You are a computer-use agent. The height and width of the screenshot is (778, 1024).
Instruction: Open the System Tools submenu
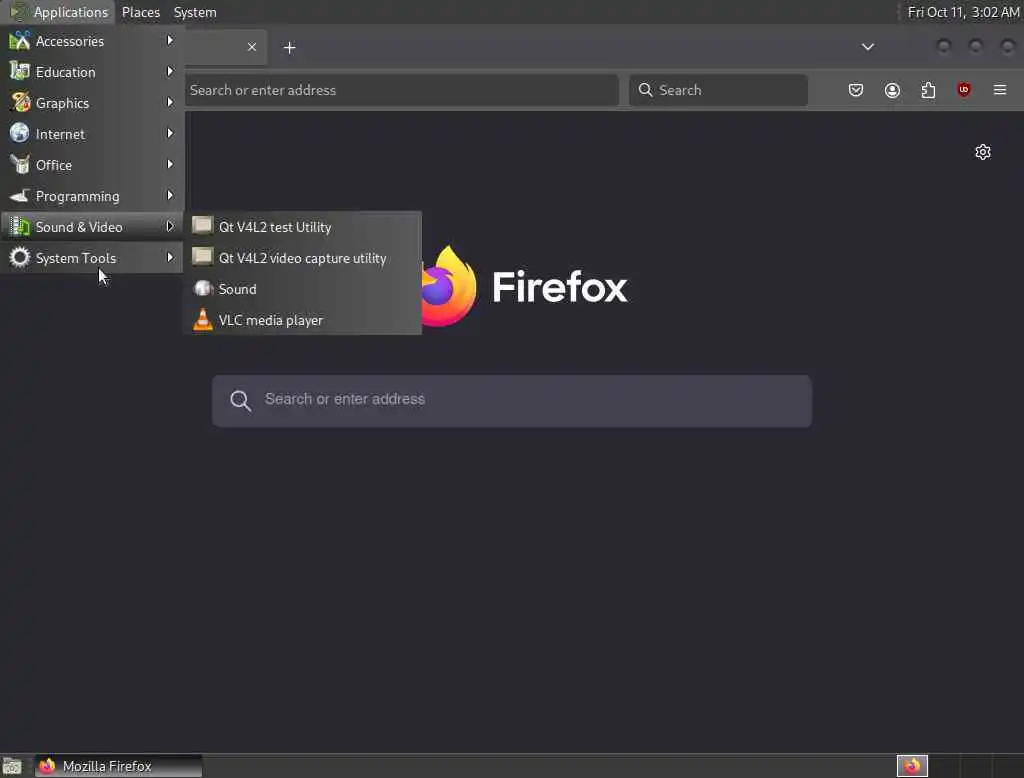[92, 258]
